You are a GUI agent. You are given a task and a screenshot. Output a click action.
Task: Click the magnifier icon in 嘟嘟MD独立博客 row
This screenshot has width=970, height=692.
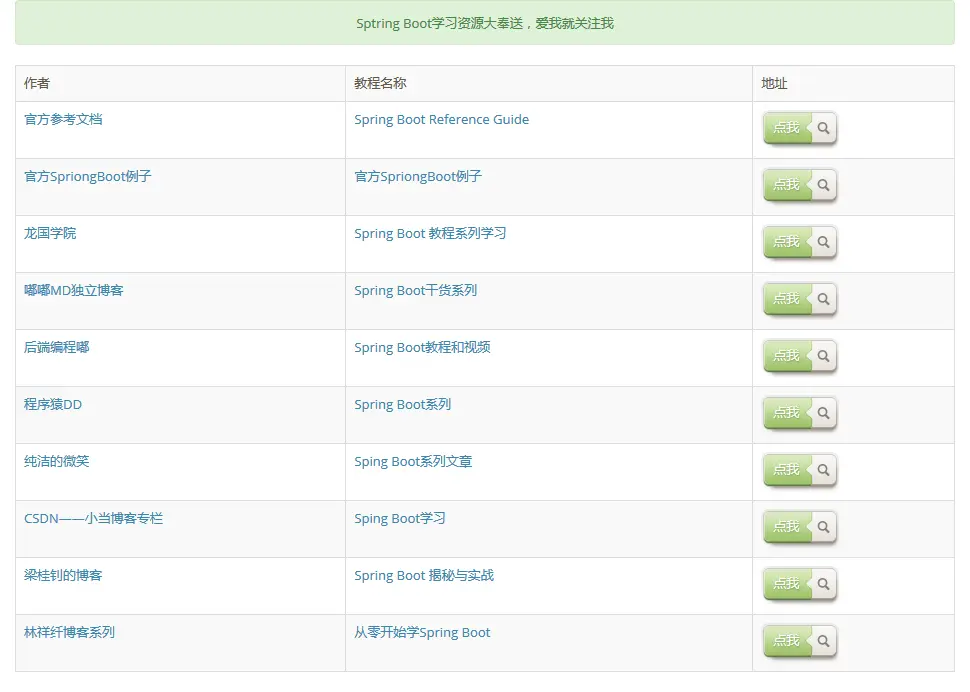pyautogui.click(x=823, y=299)
